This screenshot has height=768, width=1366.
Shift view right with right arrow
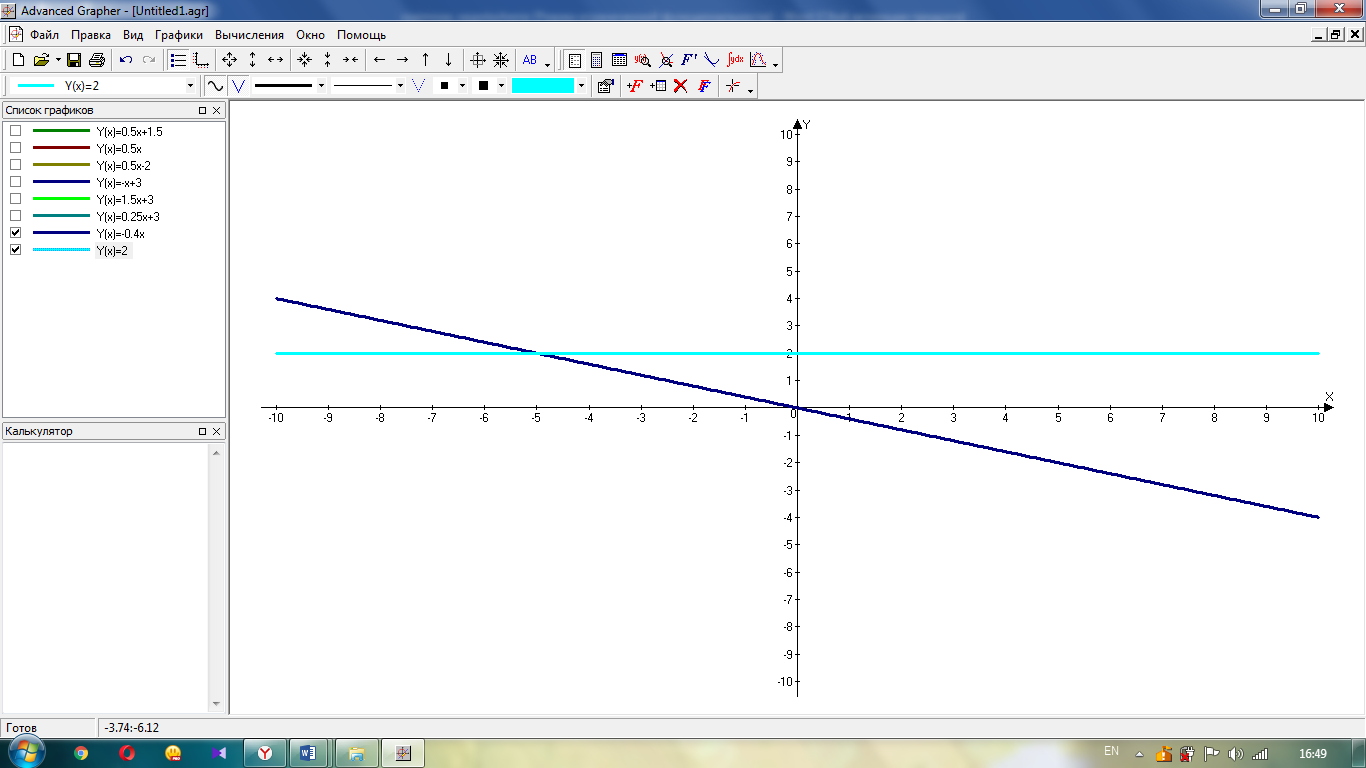[x=402, y=60]
